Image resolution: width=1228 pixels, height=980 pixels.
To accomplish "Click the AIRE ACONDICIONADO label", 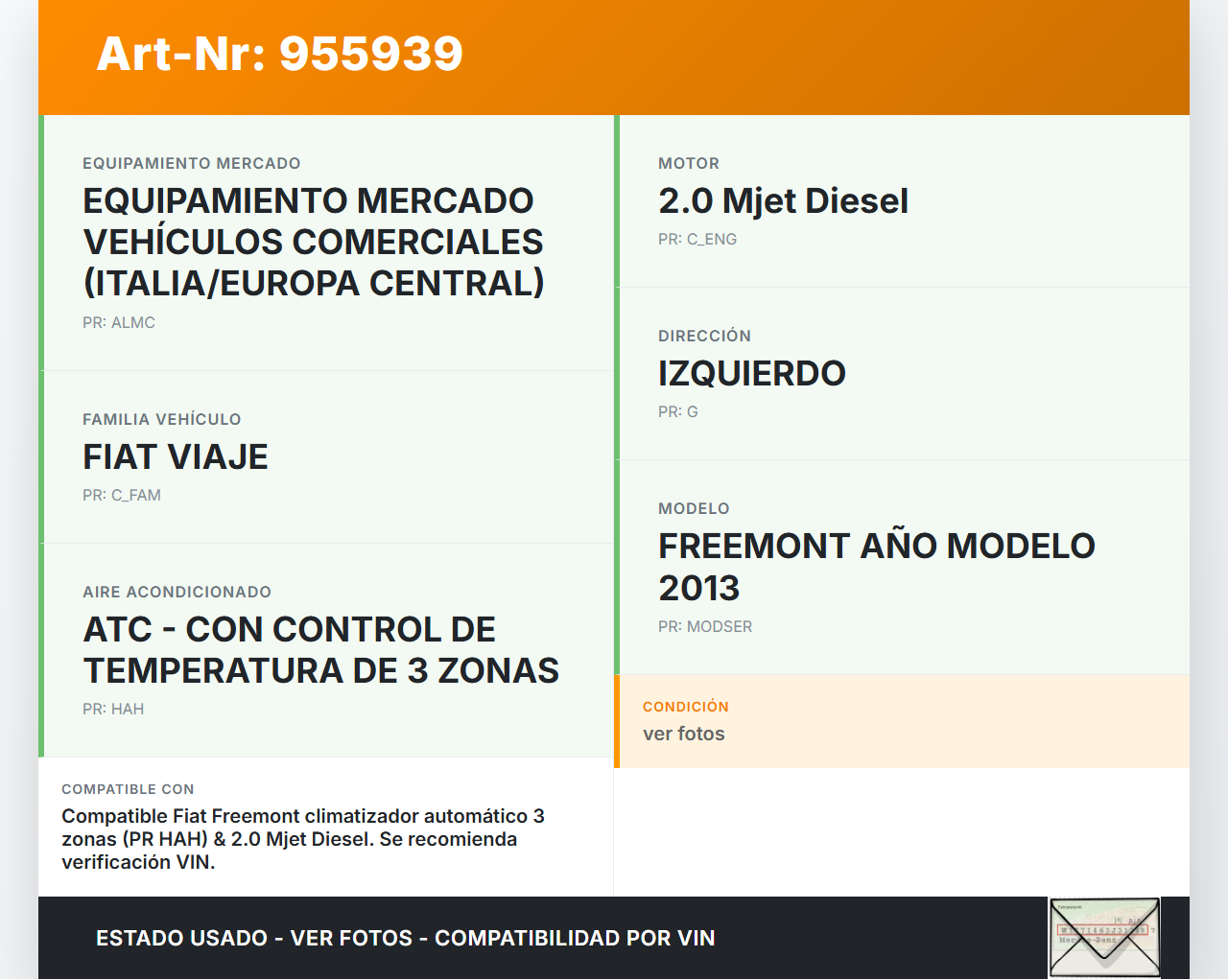I will point(177,593).
